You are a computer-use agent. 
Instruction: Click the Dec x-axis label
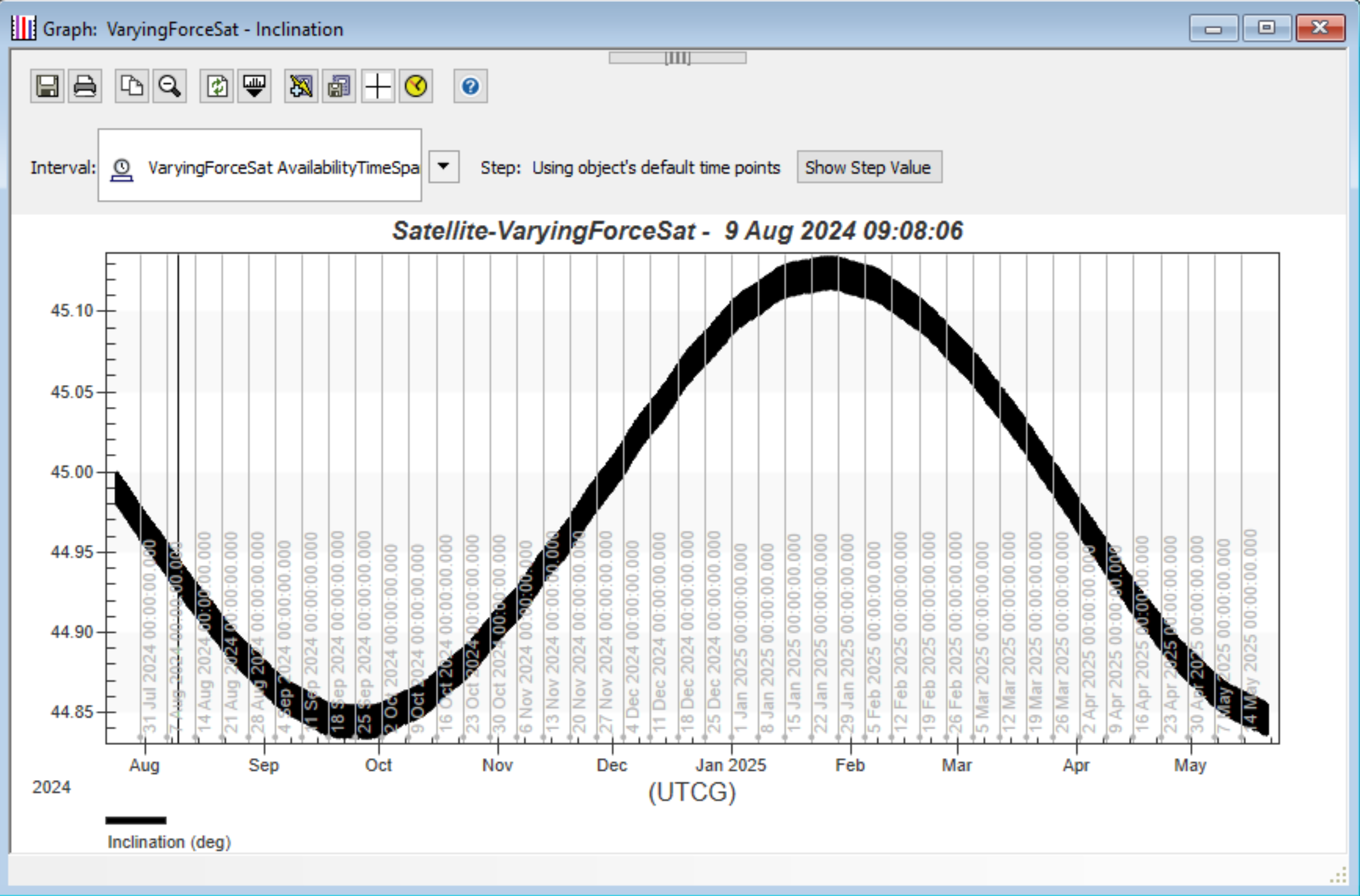[x=612, y=765]
